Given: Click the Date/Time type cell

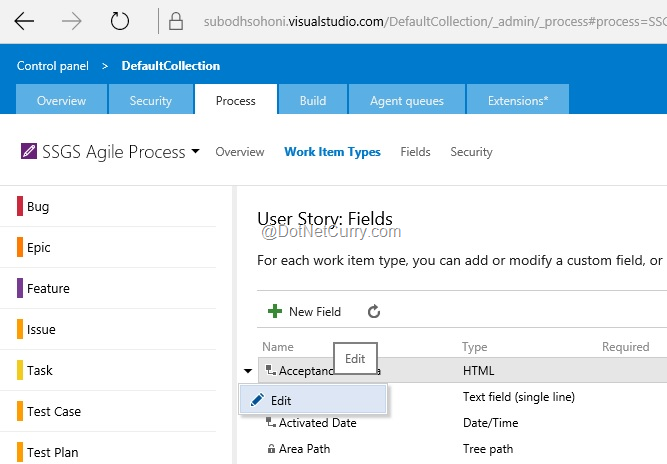Looking at the screenshot, I should pyautogui.click(x=490, y=423).
